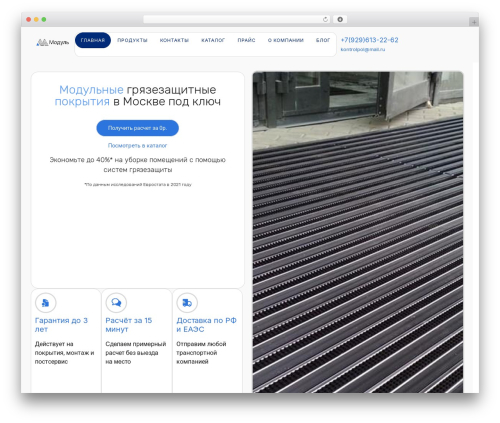Click the Расчёт за 15 минут heading

(x=129, y=325)
